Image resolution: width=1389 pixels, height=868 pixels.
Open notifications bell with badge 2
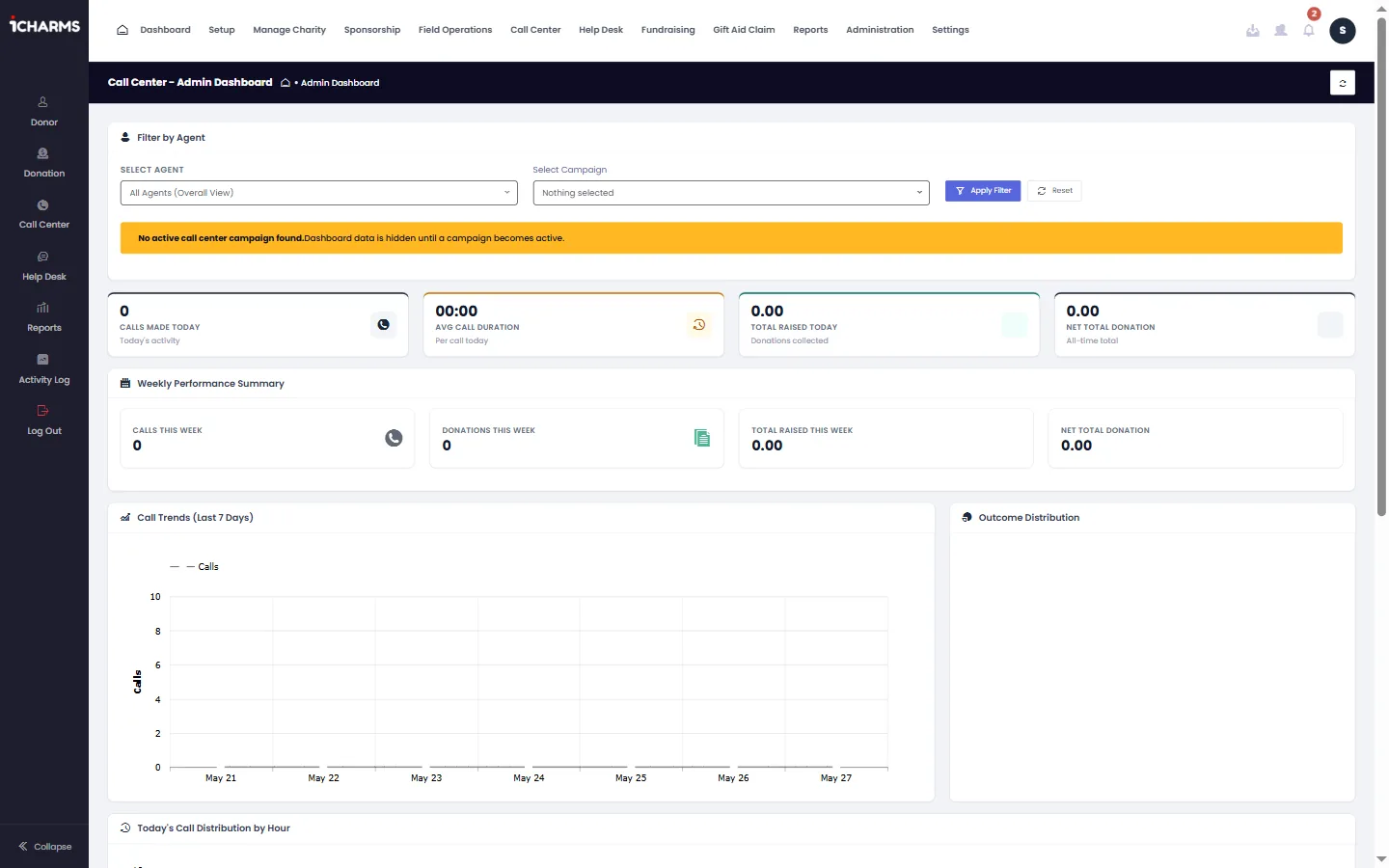(x=1309, y=30)
